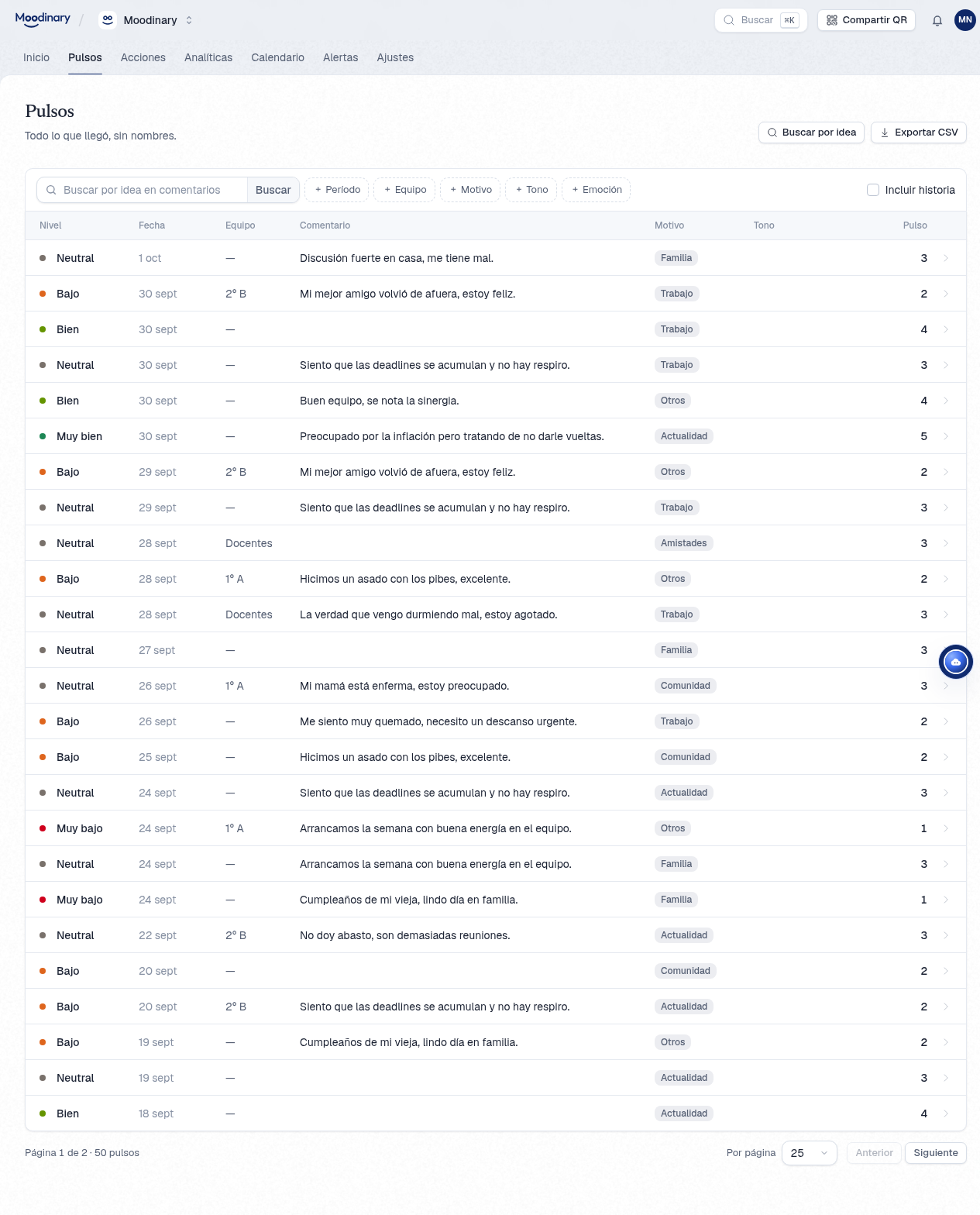Click 'Discusión fuerte en casa, me tiene mal.'
Image resolution: width=980 pixels, height=1215 pixels.
tap(397, 258)
